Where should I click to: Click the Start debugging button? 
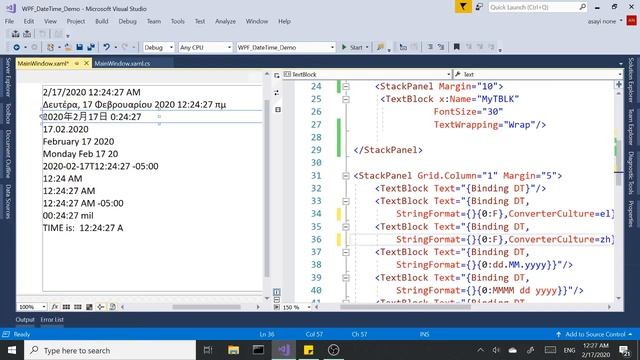[354, 47]
